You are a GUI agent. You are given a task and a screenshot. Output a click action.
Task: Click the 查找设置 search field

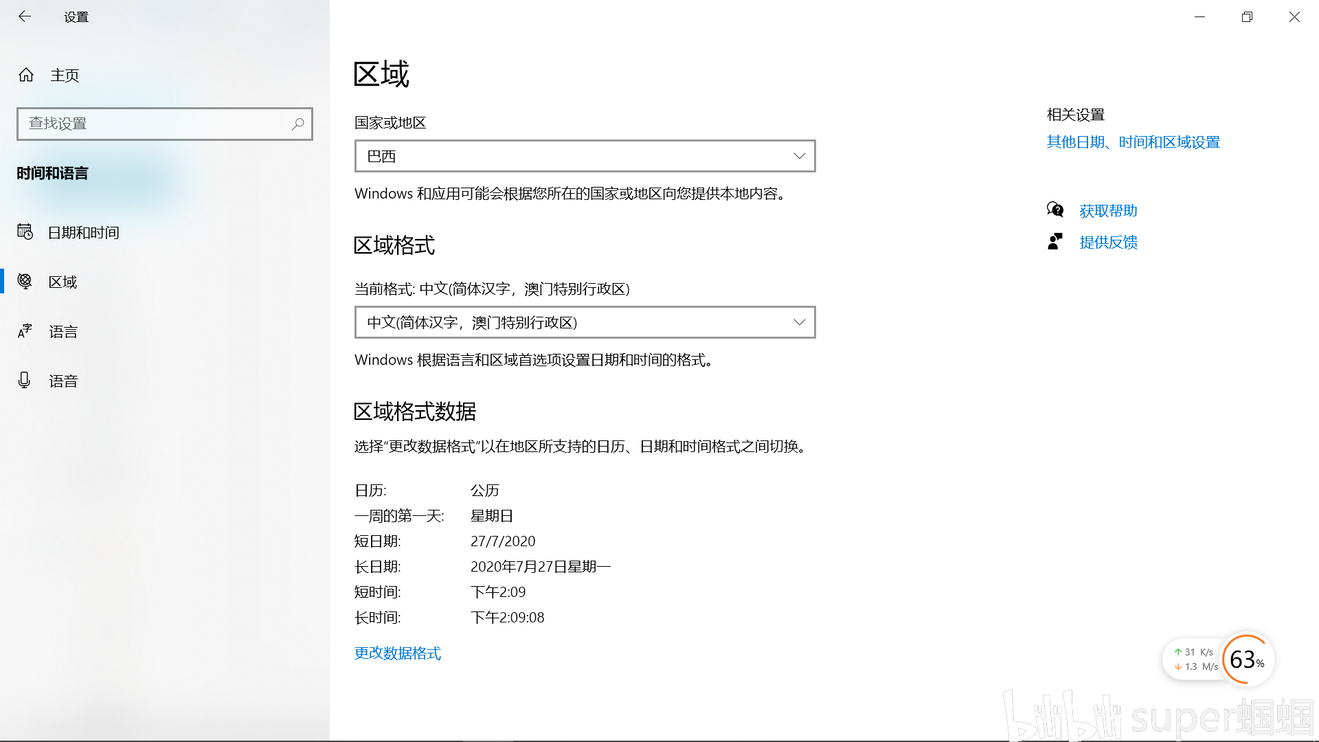coord(165,124)
